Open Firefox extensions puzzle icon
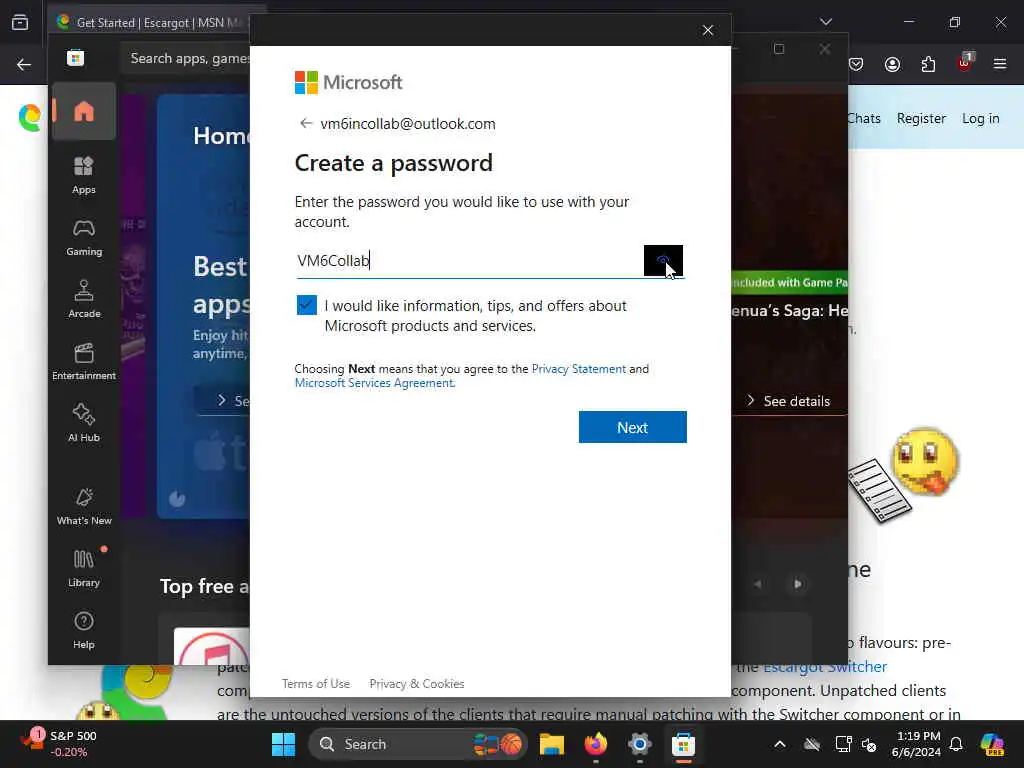1024x768 pixels. click(928, 64)
